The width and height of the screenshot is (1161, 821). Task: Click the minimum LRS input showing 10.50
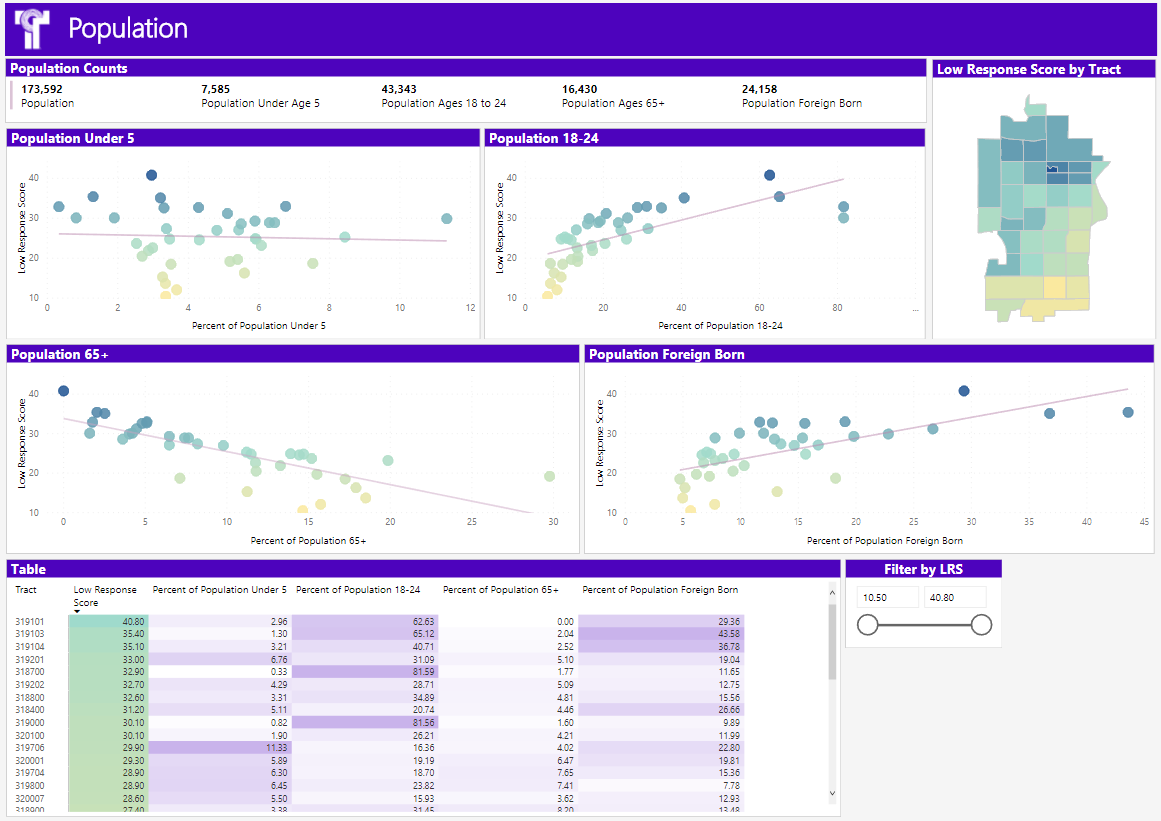887,597
